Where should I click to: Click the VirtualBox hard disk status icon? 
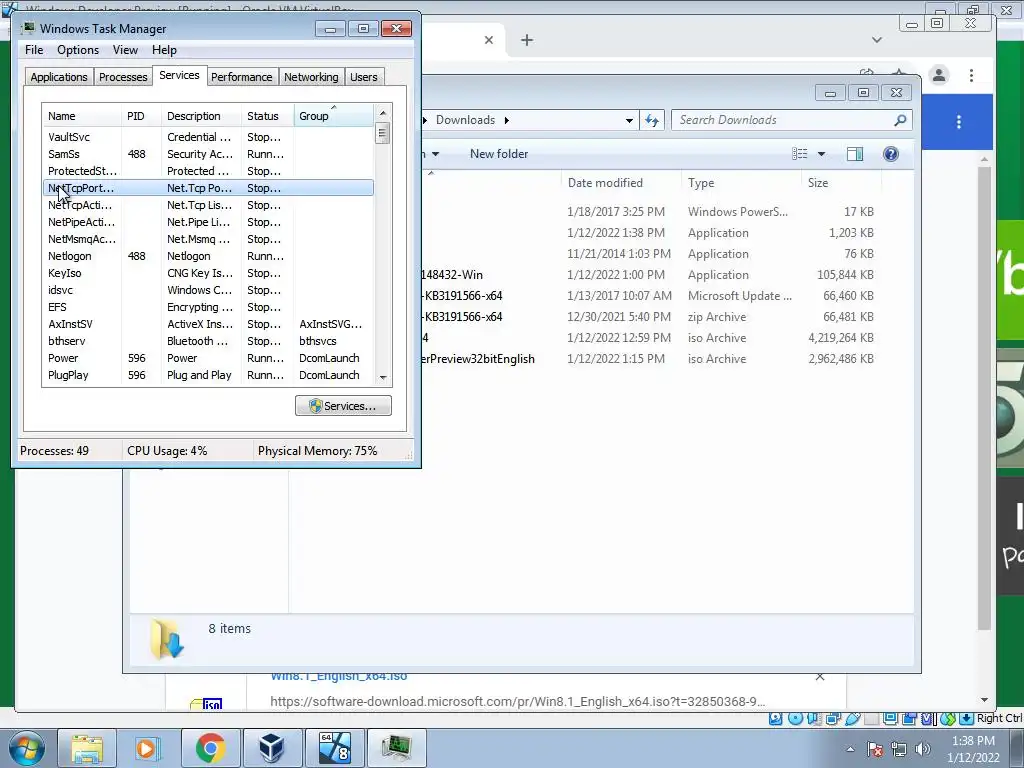[x=775, y=718]
